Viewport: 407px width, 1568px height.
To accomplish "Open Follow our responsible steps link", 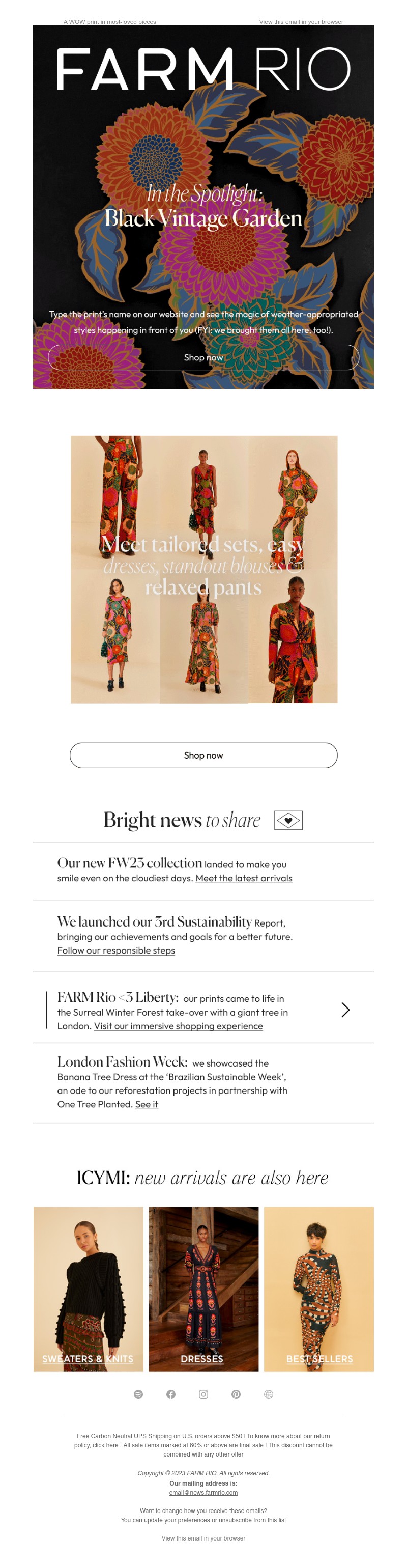I will 116,951.
